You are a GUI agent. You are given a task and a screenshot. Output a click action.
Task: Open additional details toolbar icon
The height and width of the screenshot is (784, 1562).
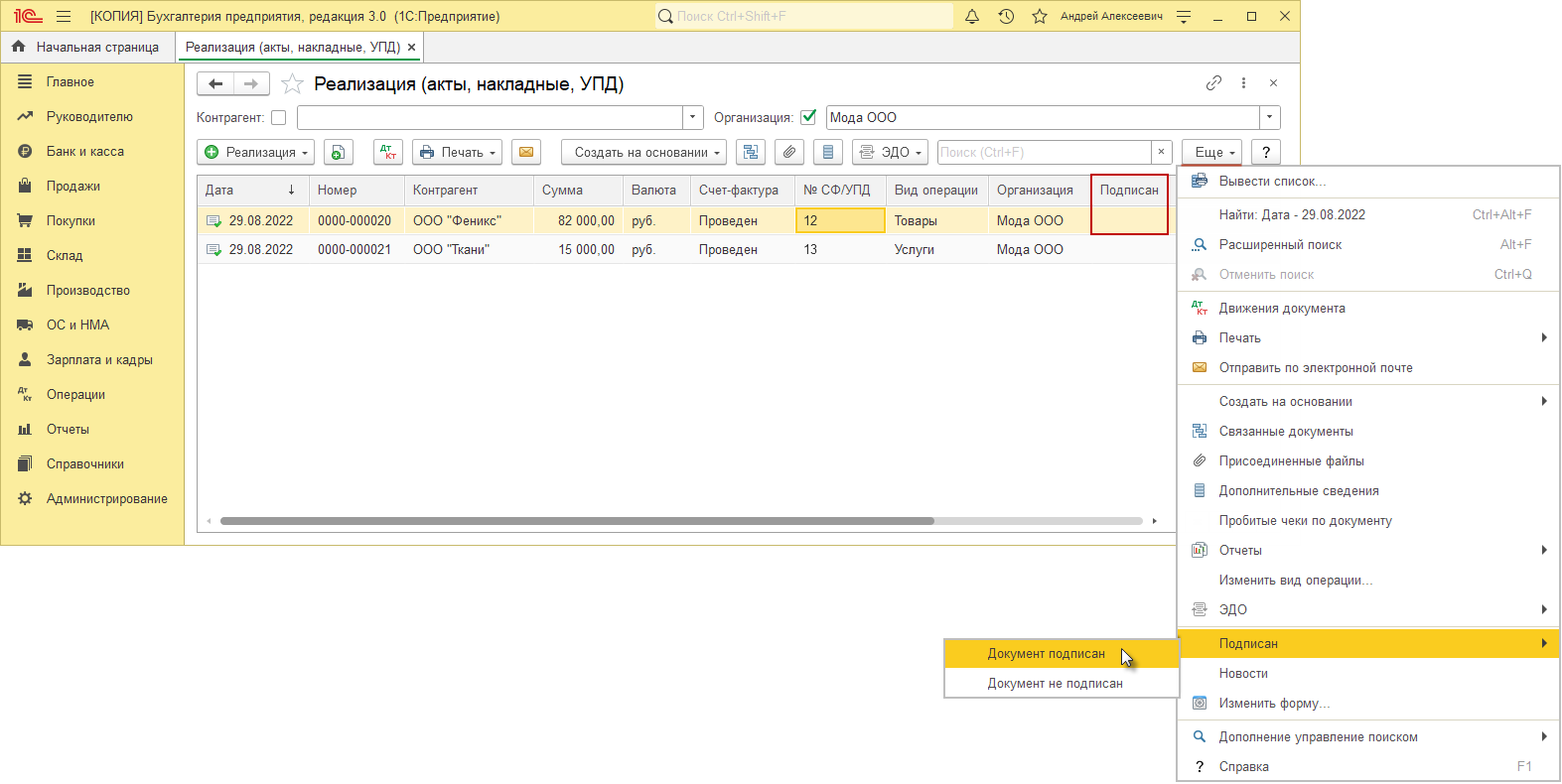point(828,152)
